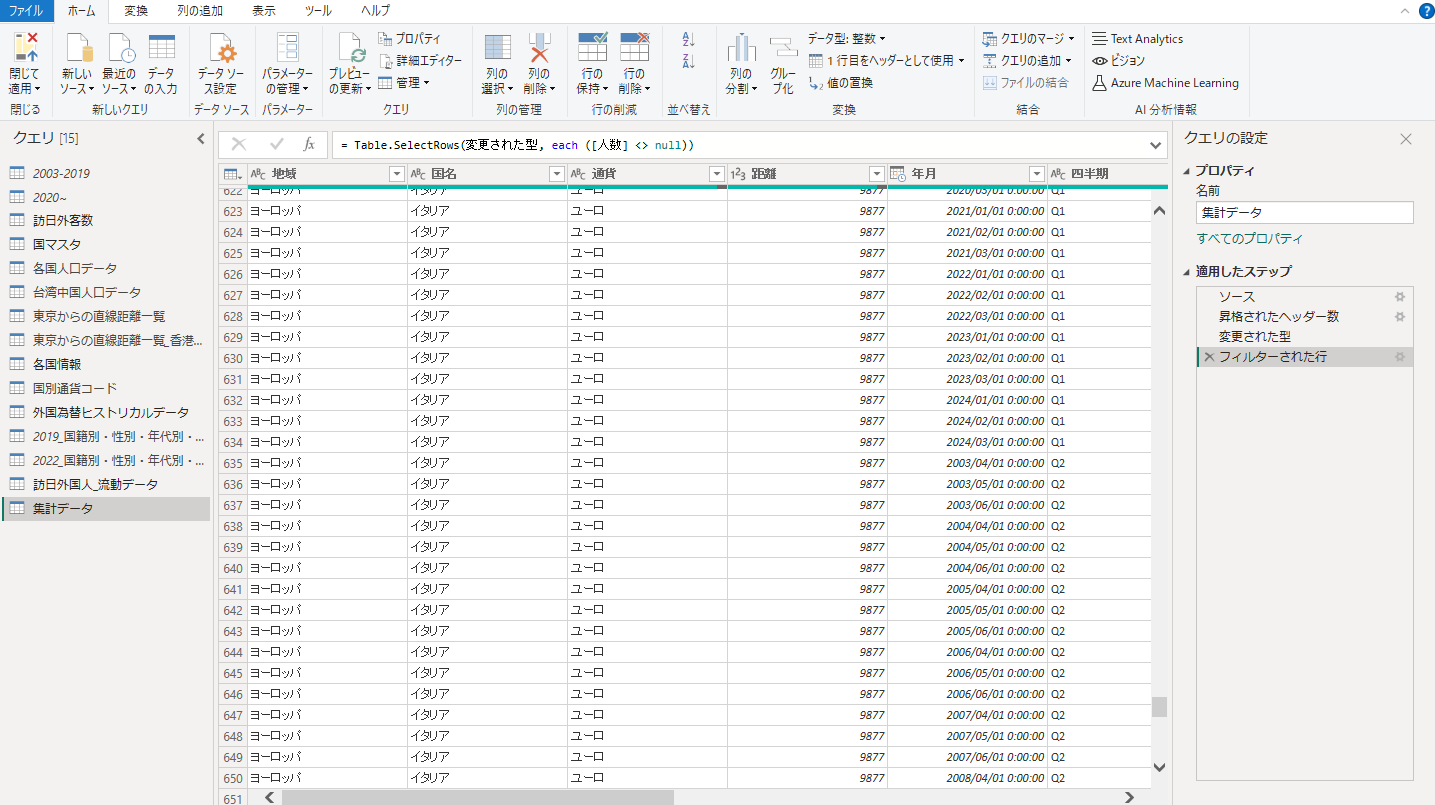Click the horizontal scrollbar thumb of the grid
The width and height of the screenshot is (1435, 805).
click(x=478, y=798)
